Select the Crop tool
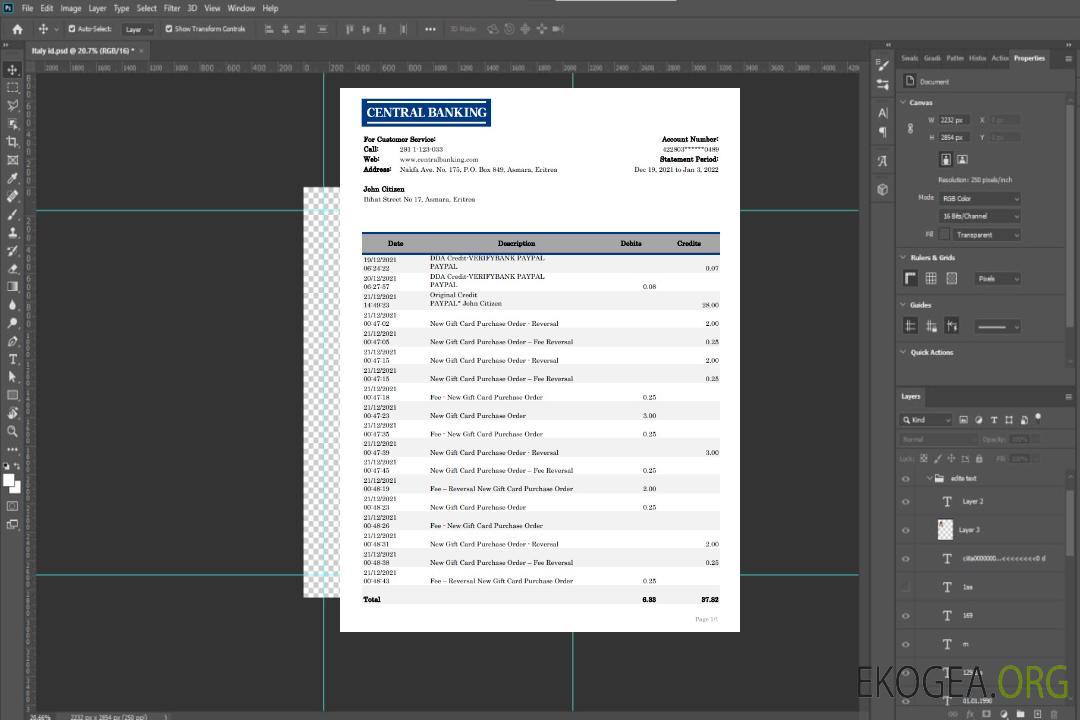The image size is (1080, 720). (13, 142)
